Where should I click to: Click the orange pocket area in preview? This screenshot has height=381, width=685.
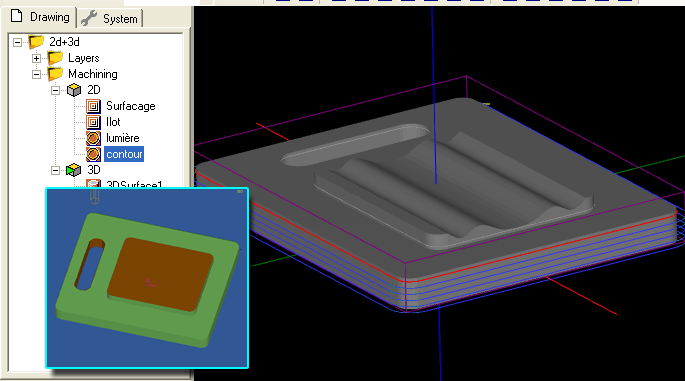[160, 274]
